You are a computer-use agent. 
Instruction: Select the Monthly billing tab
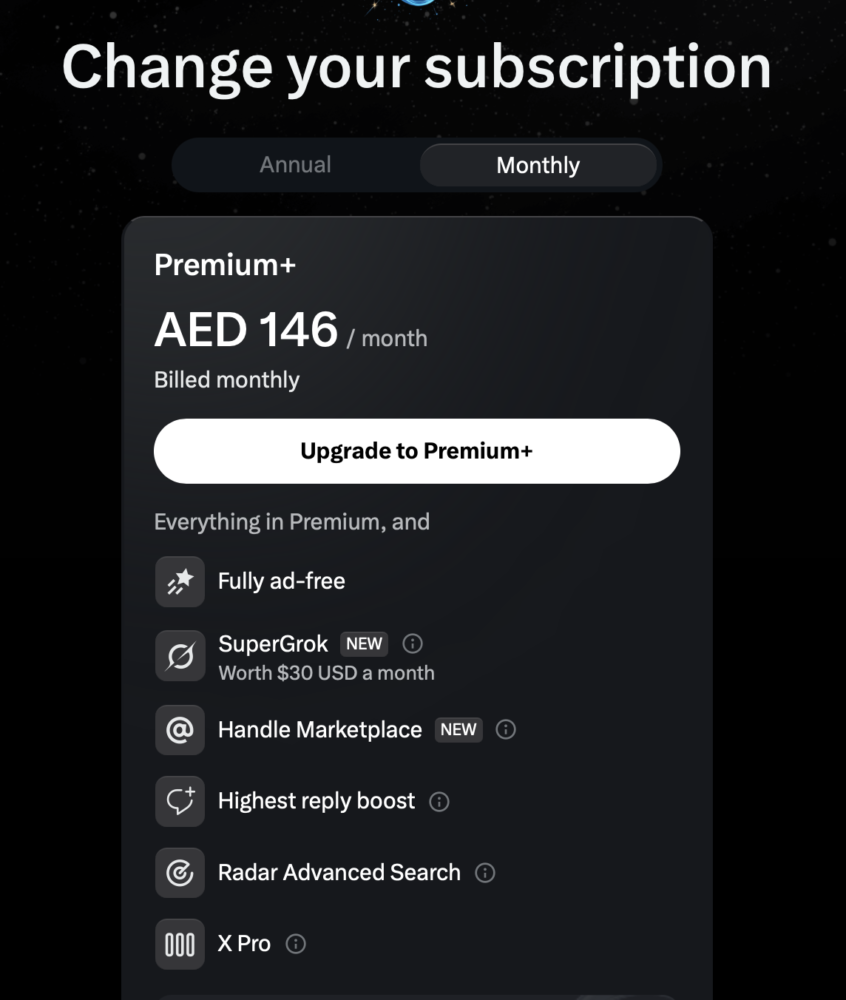(x=538, y=165)
